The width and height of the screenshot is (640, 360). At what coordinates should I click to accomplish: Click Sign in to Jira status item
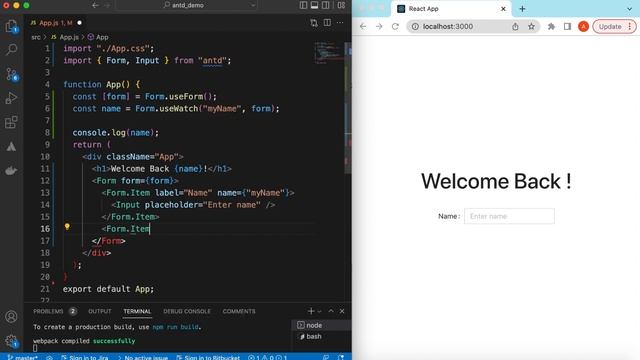click(85, 357)
